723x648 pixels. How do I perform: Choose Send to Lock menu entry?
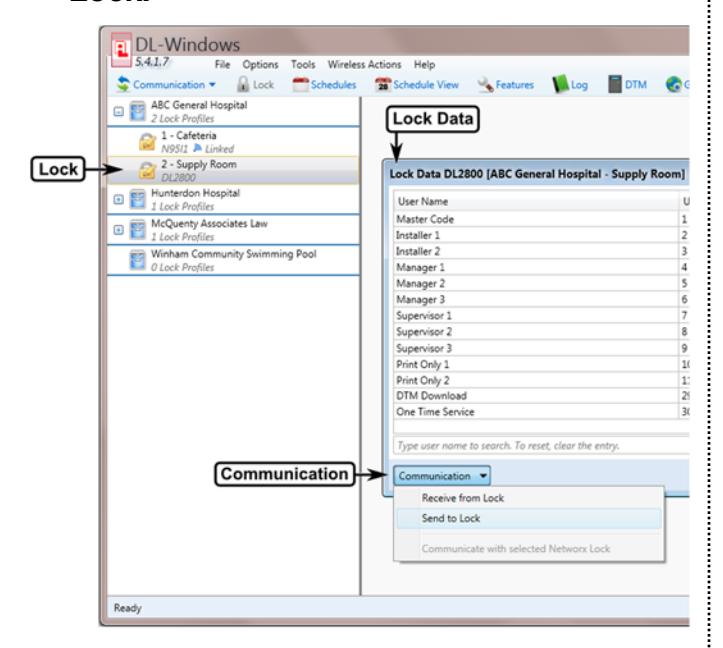click(528, 518)
